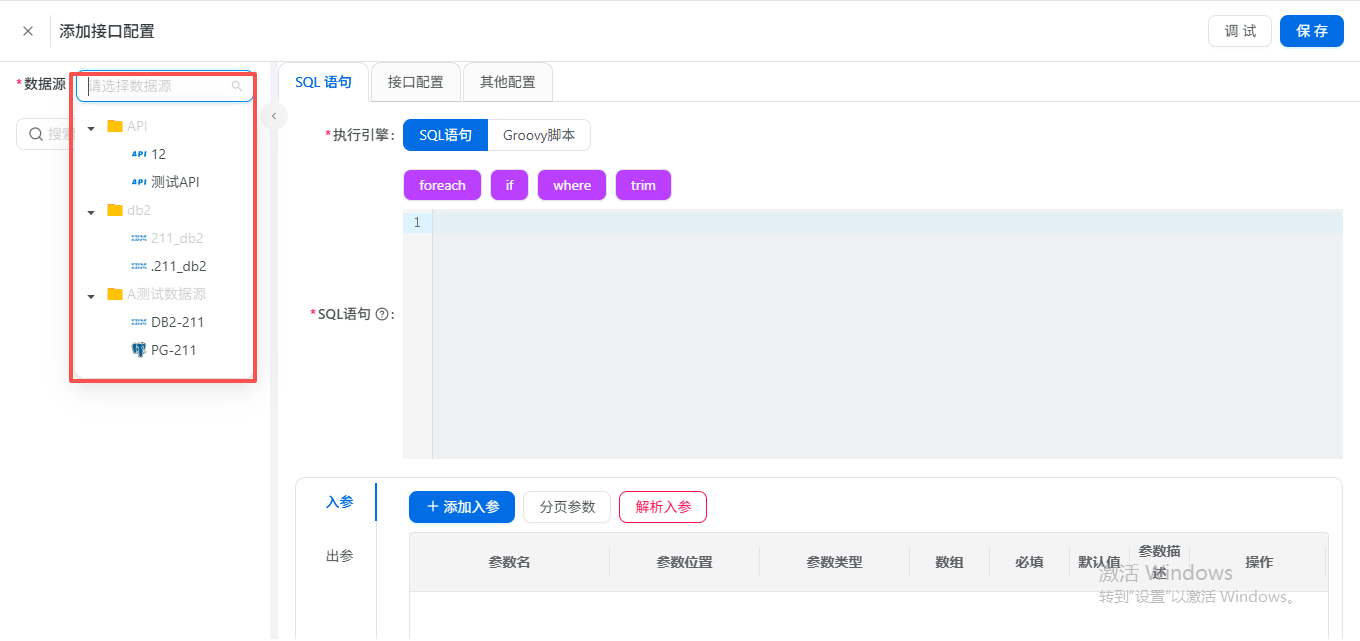This screenshot has width=1360, height=641.
Task: Click the search icon in the left search box
Action: point(36,134)
